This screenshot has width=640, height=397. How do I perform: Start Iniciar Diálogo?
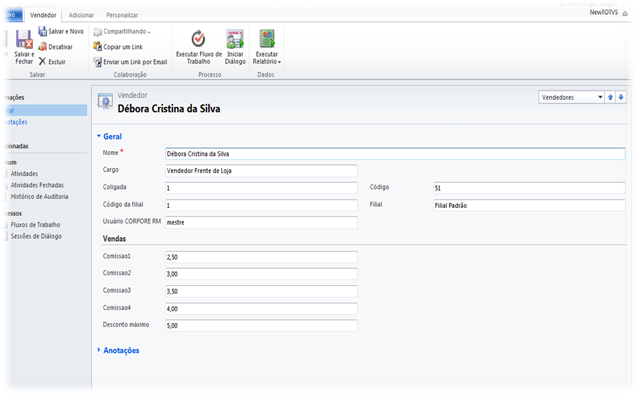tap(235, 47)
